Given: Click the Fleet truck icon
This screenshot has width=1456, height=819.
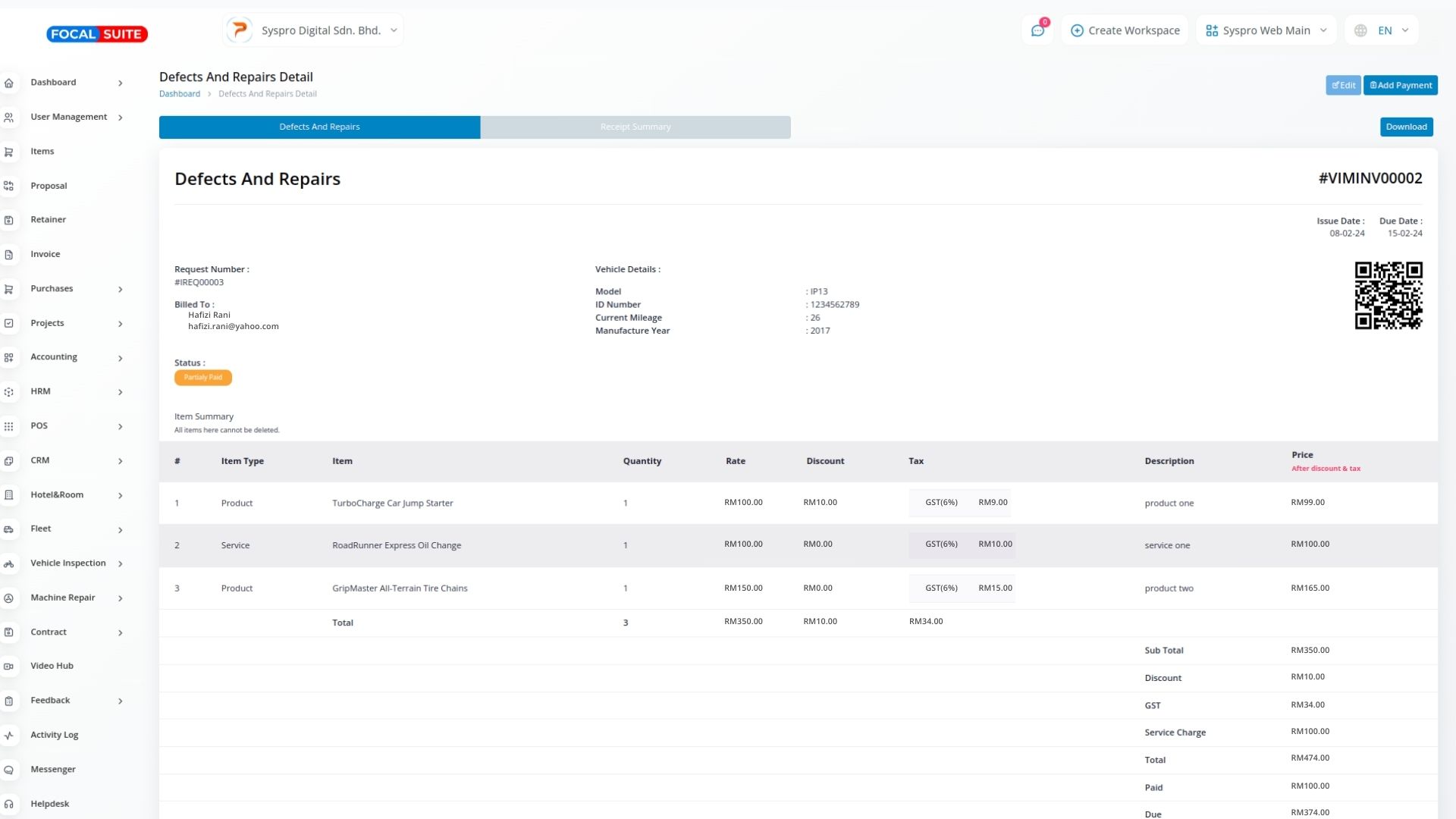Looking at the screenshot, I should click(9, 529).
